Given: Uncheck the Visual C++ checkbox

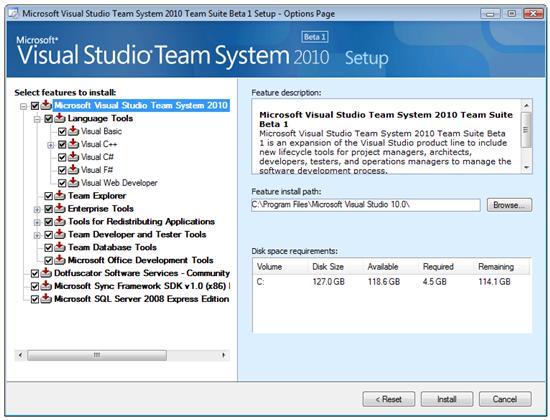Looking at the screenshot, I should 62,145.
